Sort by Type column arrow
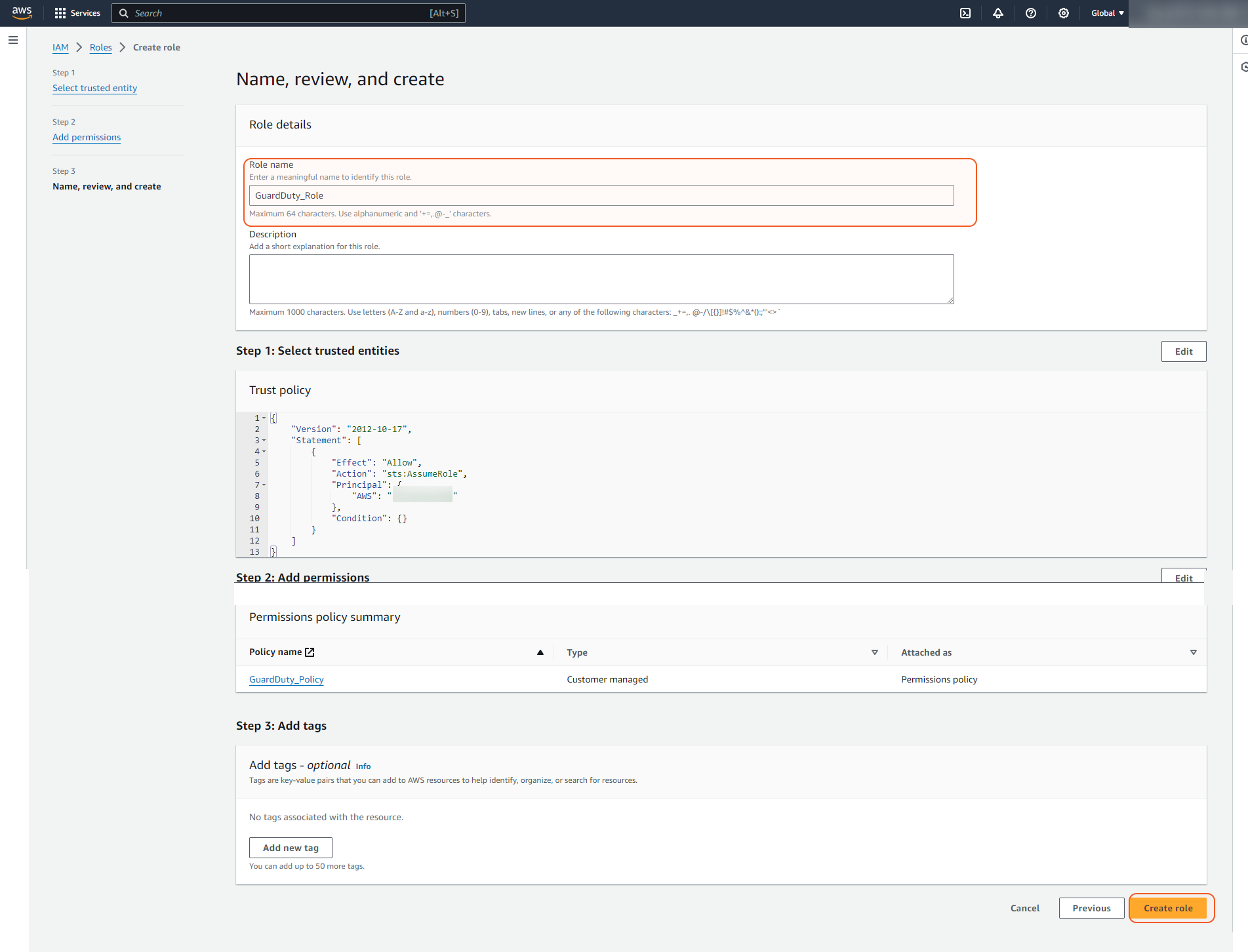Viewport: 1248px width, 952px height. (874, 652)
